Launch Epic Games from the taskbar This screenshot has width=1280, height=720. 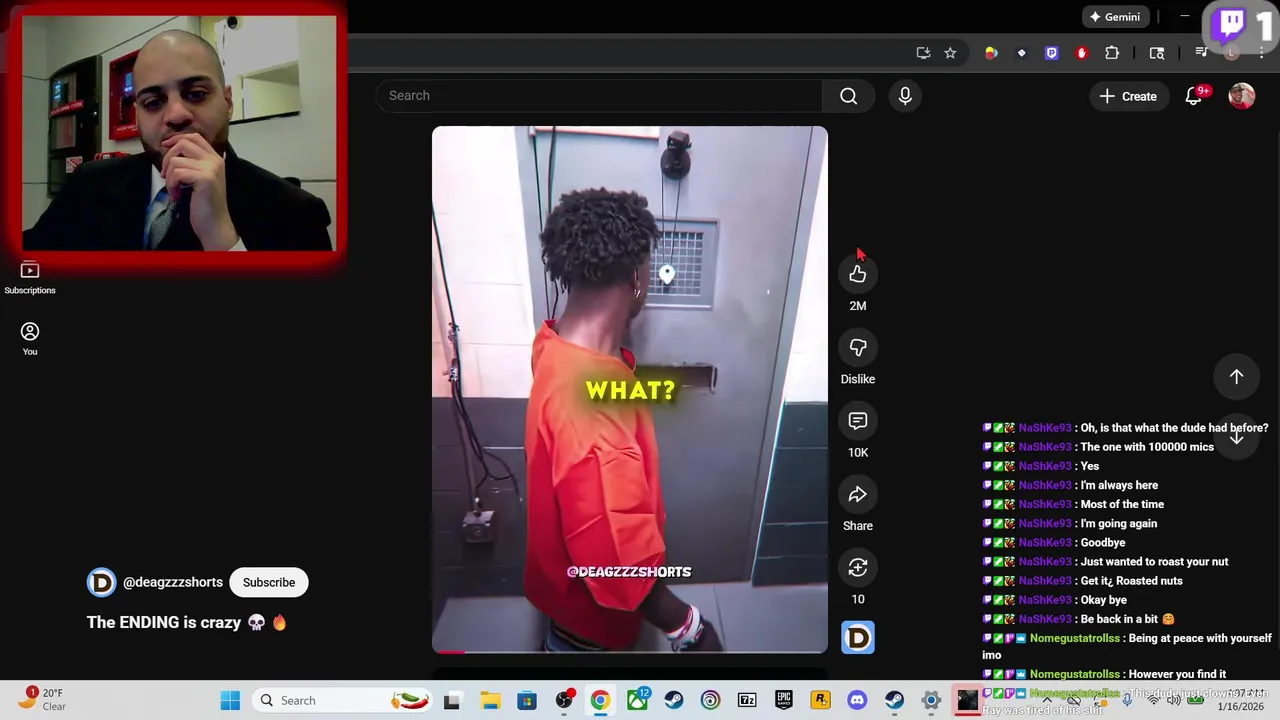click(784, 700)
